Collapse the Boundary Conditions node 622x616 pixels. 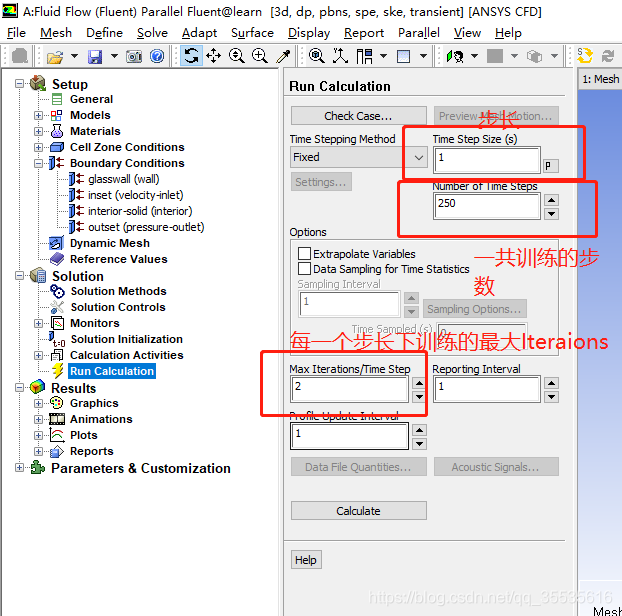(x=38, y=163)
